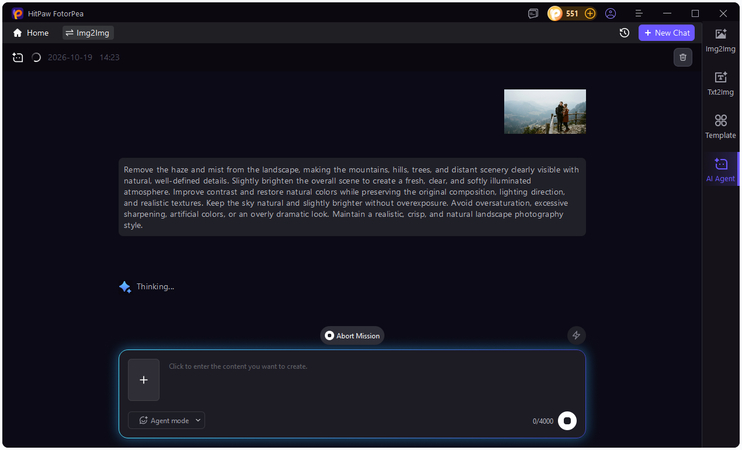Image resolution: width=742 pixels, height=450 pixels.
Task: Select AI Agent in the right sidebar
Action: click(x=720, y=169)
